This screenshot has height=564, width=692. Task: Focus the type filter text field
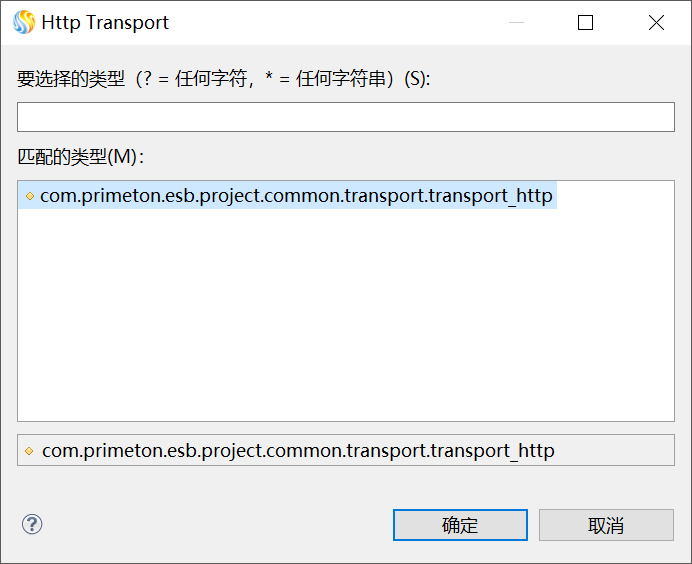[346, 117]
